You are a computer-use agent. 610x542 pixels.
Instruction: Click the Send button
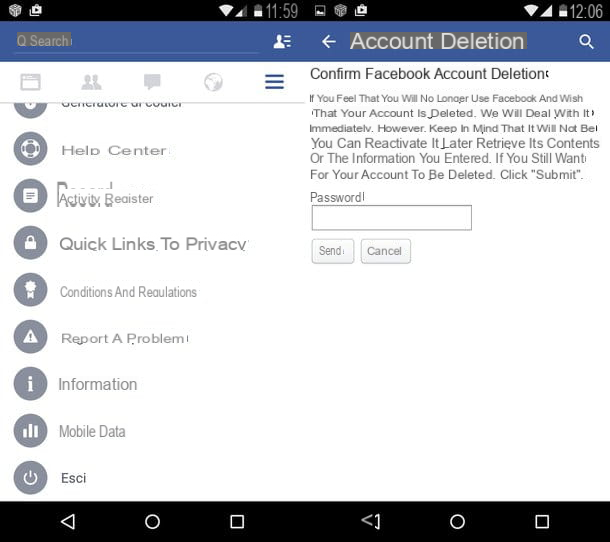(x=333, y=251)
